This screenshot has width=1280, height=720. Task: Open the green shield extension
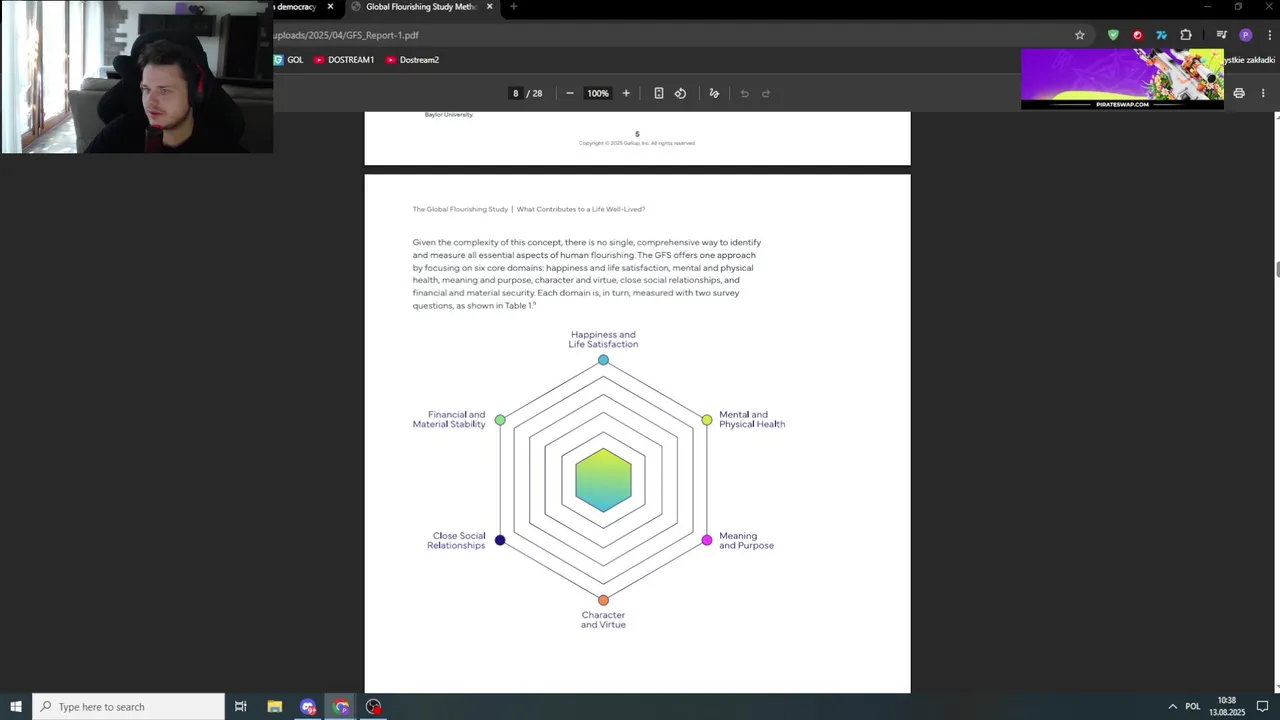[1113, 35]
